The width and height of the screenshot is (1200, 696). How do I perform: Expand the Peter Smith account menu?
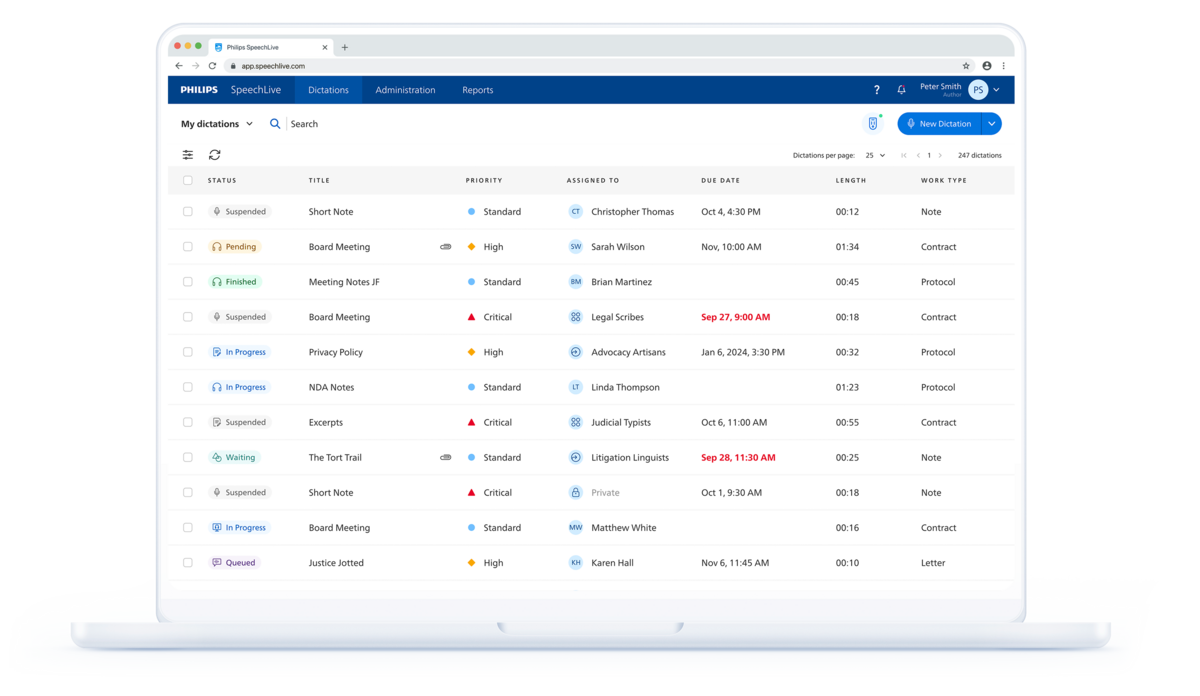(x=997, y=90)
